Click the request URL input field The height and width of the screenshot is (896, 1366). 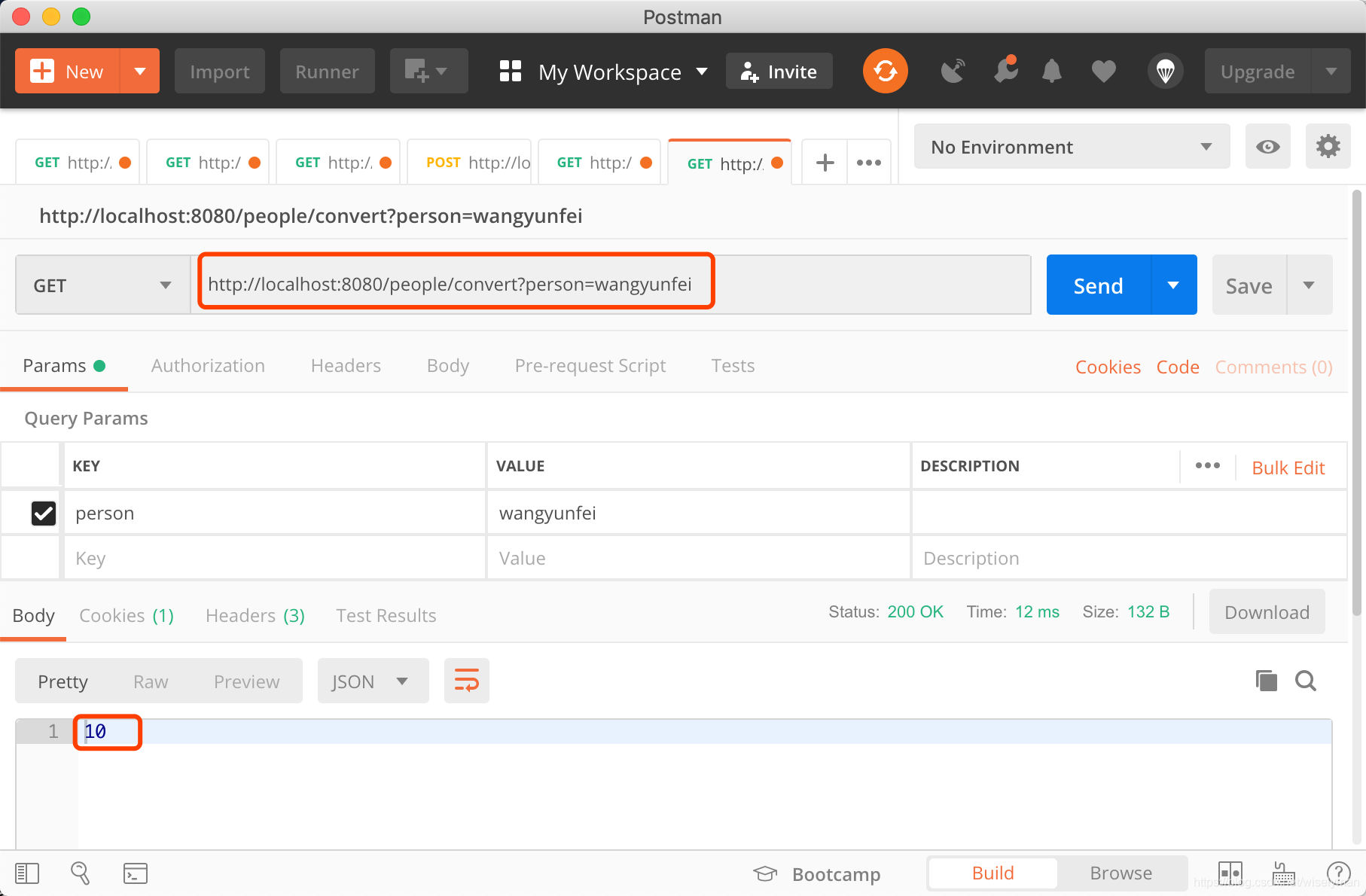pos(611,285)
